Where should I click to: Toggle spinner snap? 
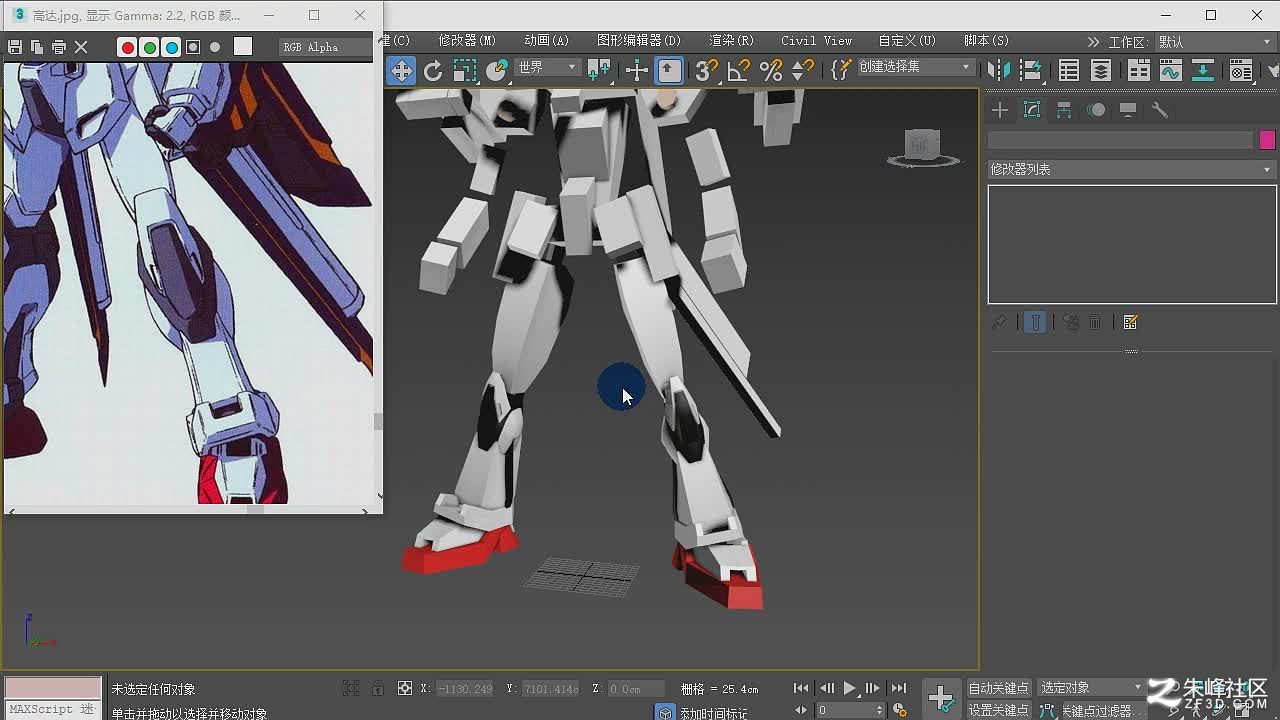point(803,70)
